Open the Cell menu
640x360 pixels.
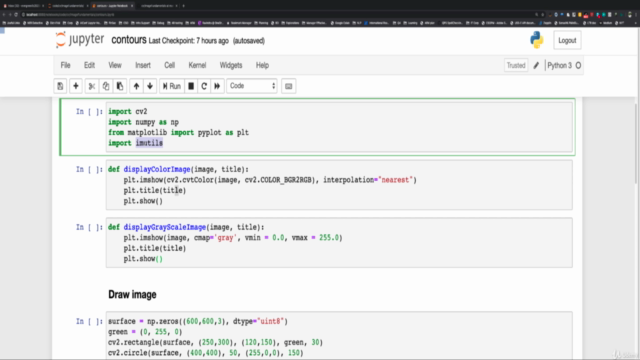click(169, 65)
